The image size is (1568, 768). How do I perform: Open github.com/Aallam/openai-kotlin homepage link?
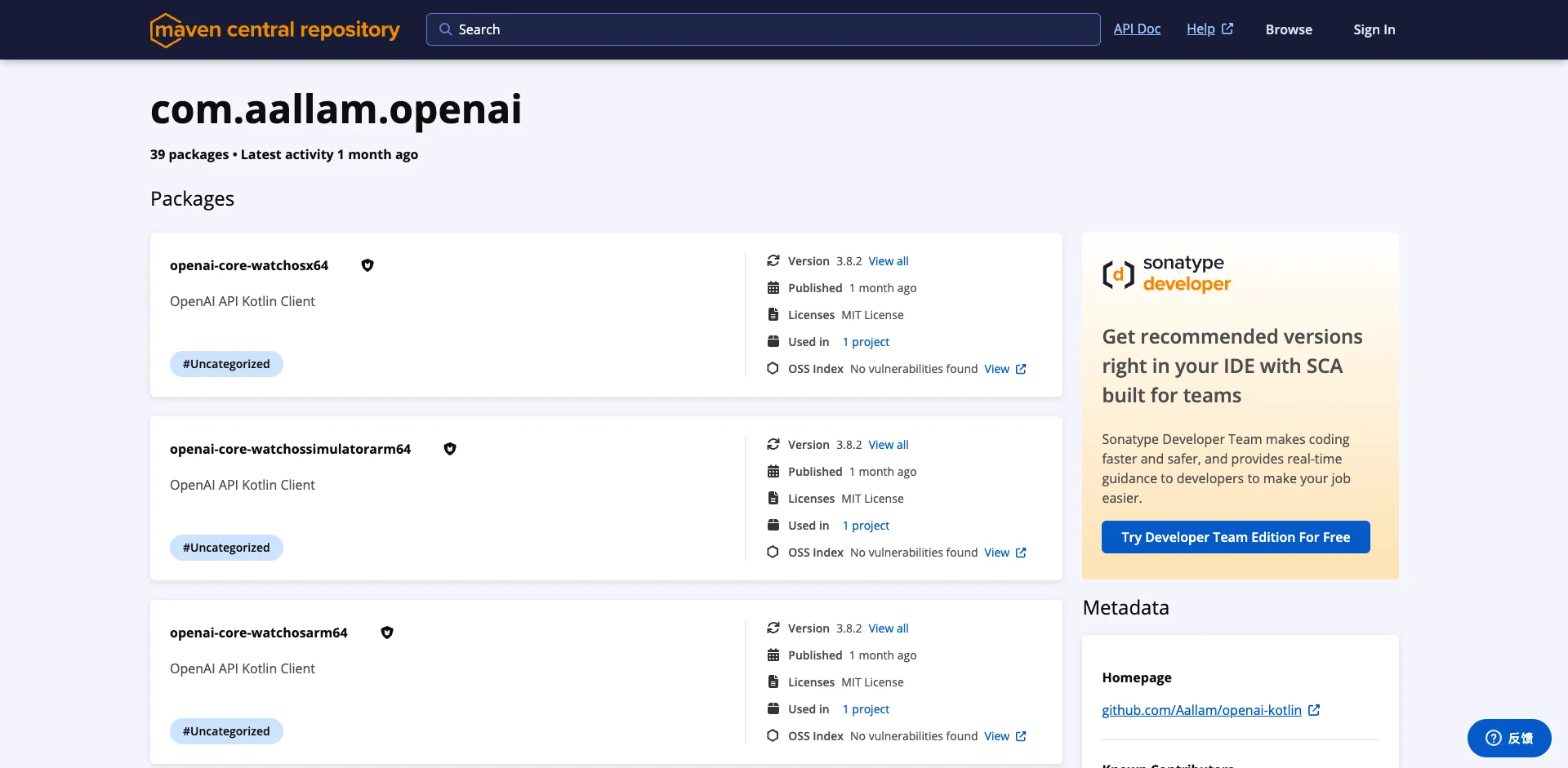pyautogui.click(x=1201, y=710)
